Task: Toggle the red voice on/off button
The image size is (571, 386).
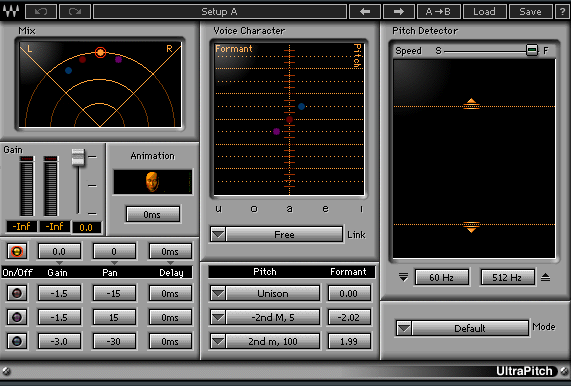Action: click(x=17, y=293)
